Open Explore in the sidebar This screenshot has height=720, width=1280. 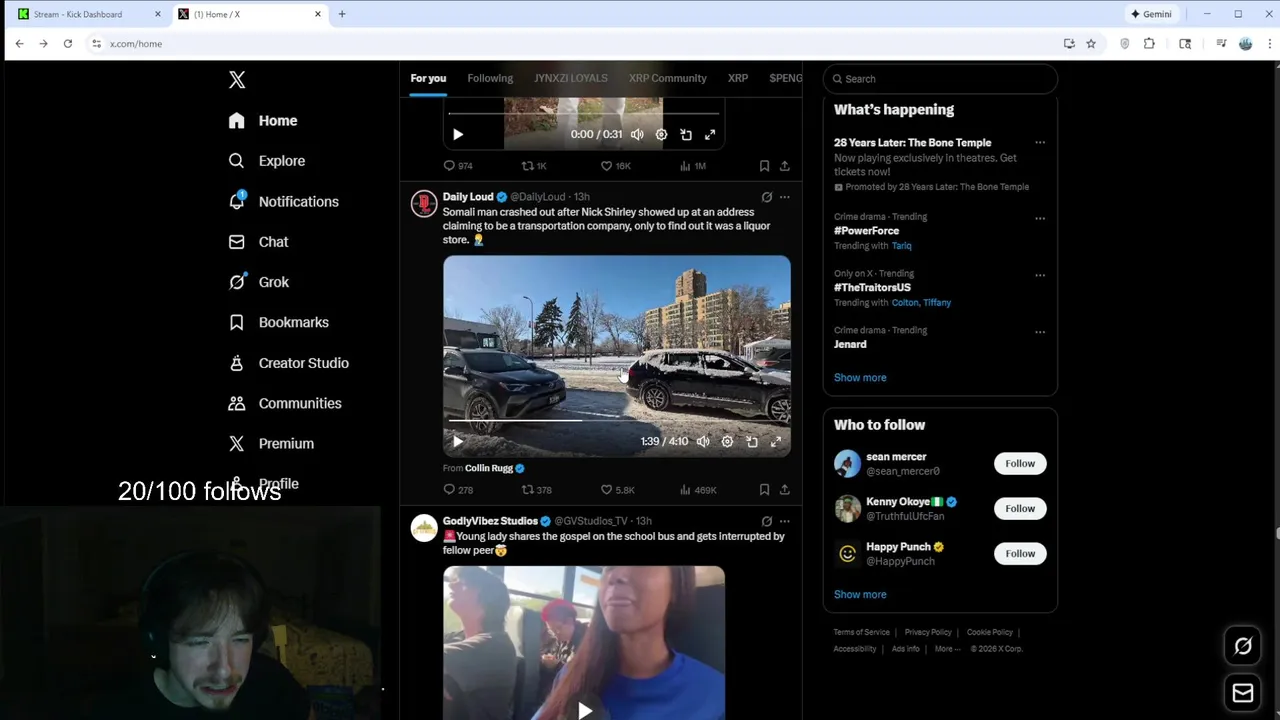coord(266,161)
